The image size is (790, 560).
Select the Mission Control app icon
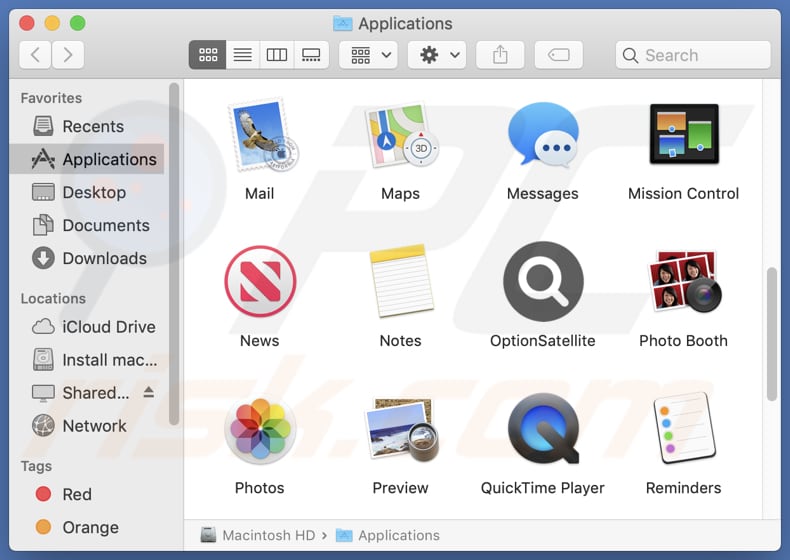pyautogui.click(x=684, y=134)
